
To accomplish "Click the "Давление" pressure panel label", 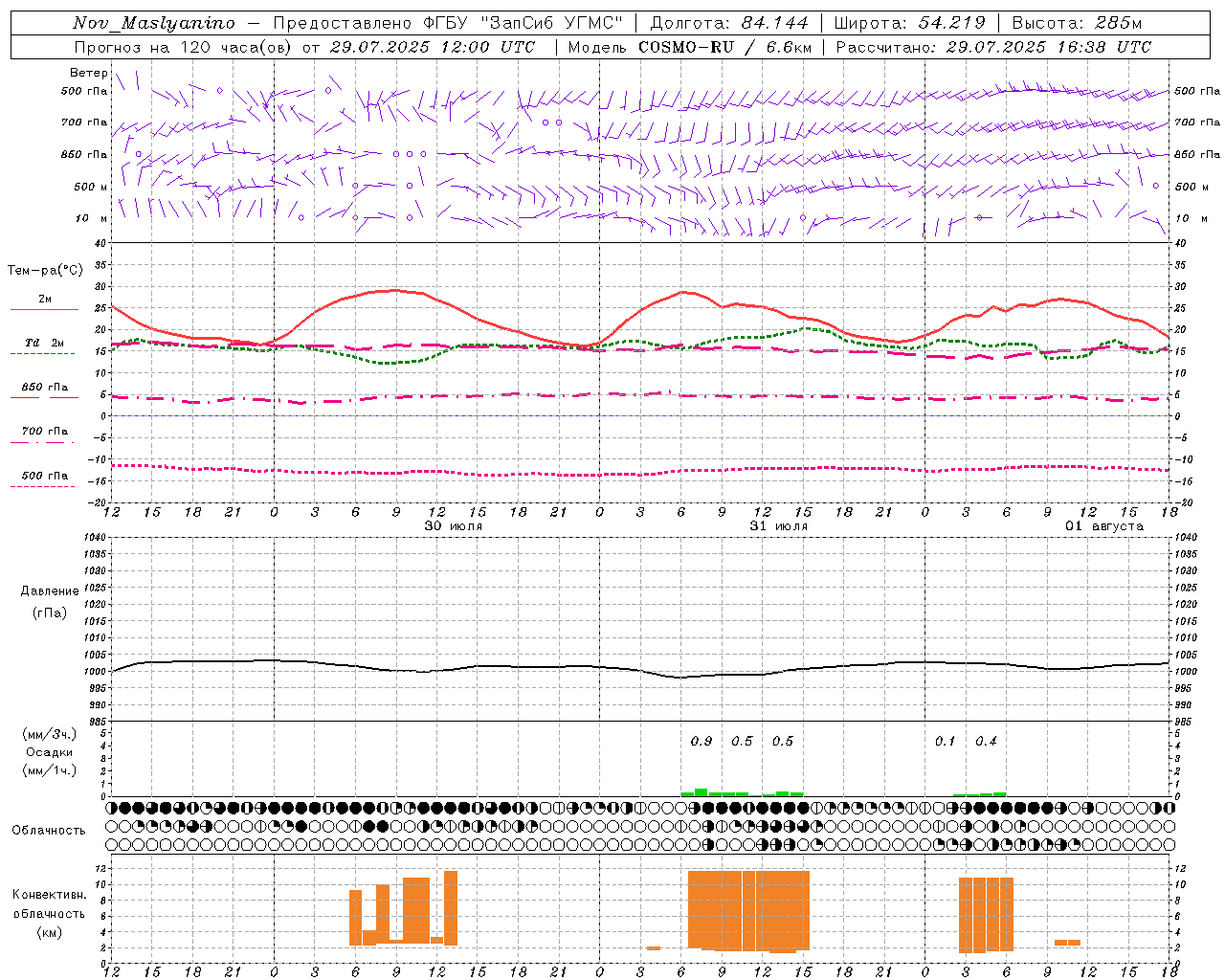I will 49,591.
